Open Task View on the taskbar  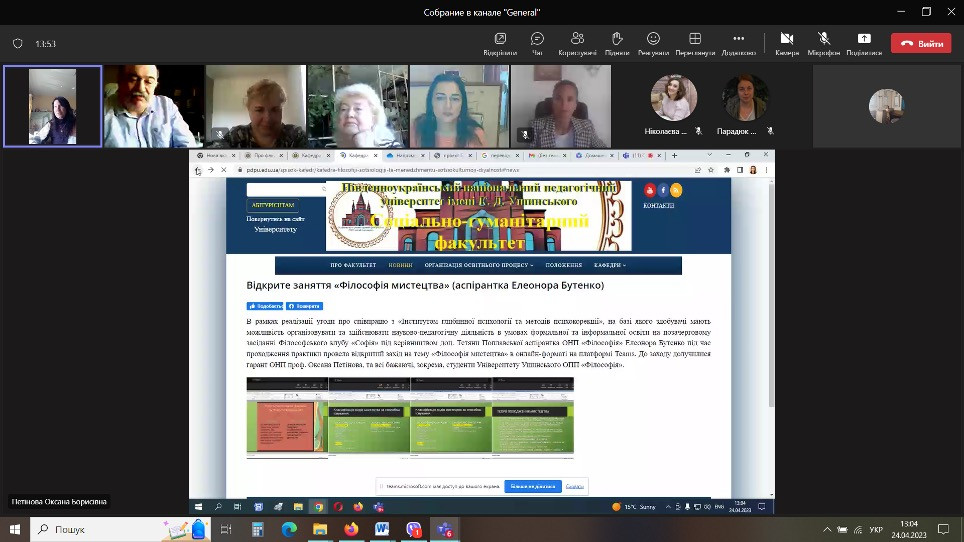coord(226,529)
